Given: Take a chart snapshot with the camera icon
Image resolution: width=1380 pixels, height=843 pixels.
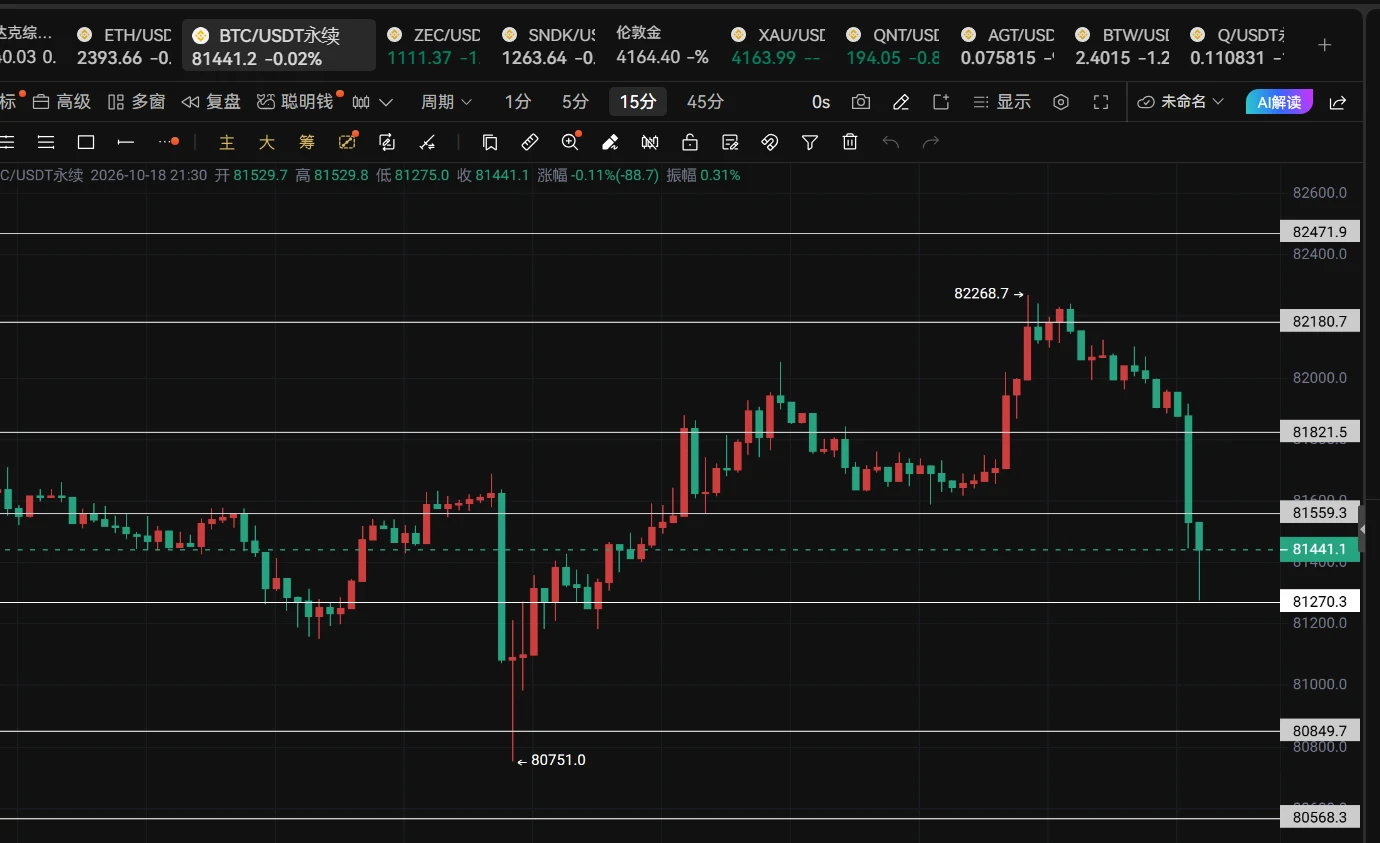Looking at the screenshot, I should 860,102.
